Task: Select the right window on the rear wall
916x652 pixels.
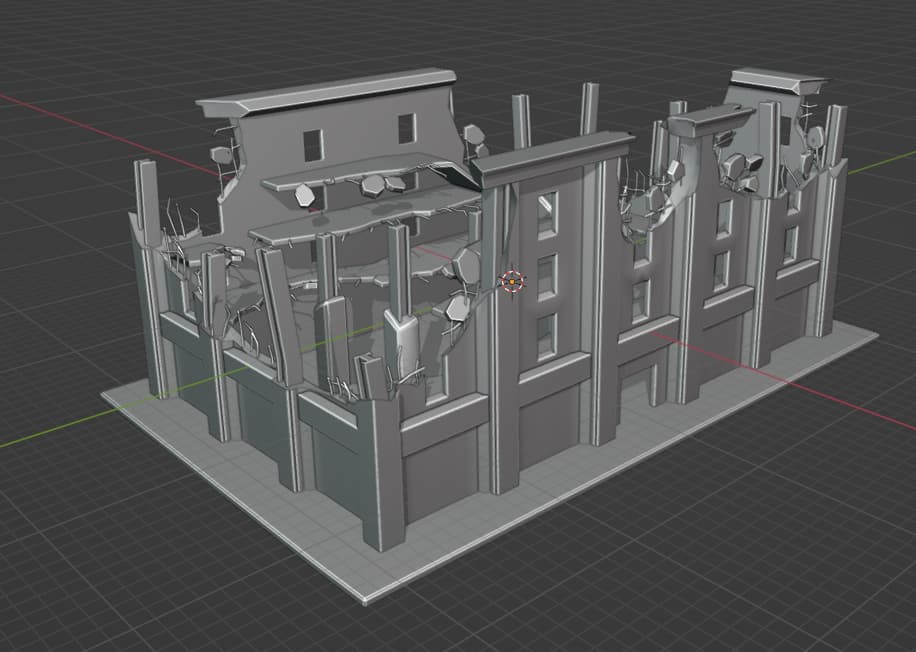Action: click(x=407, y=129)
